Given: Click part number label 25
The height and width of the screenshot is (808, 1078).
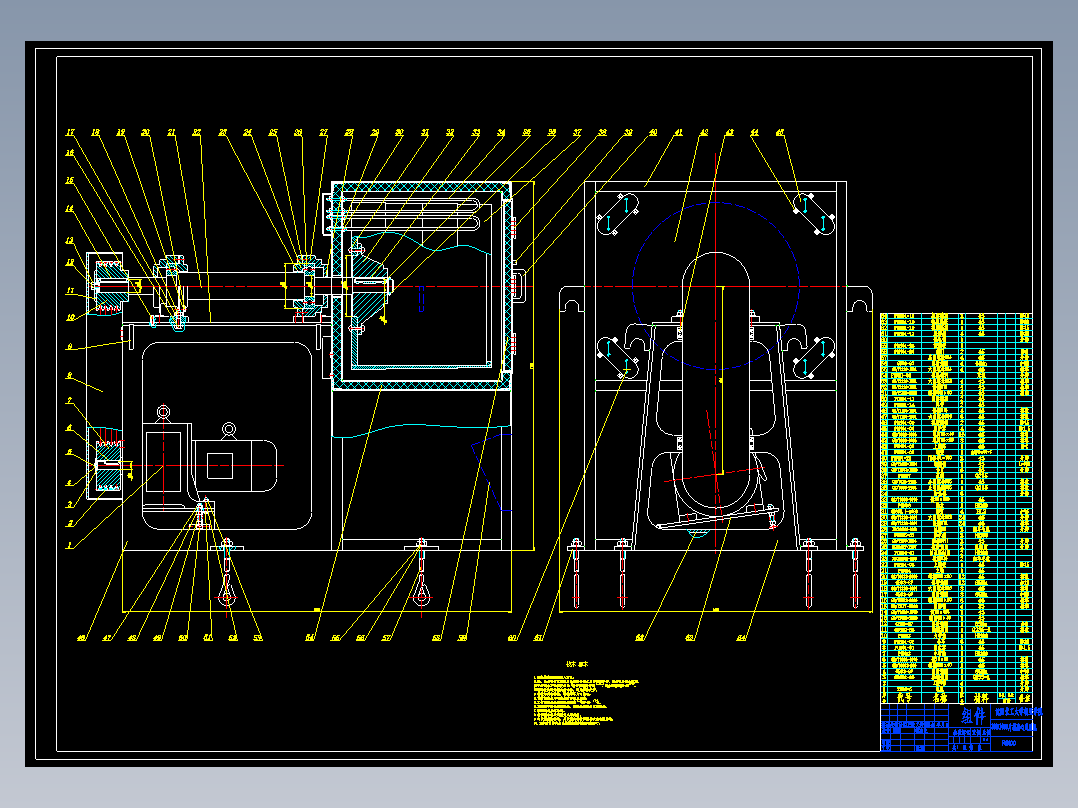Looking at the screenshot, I should tap(273, 133).
